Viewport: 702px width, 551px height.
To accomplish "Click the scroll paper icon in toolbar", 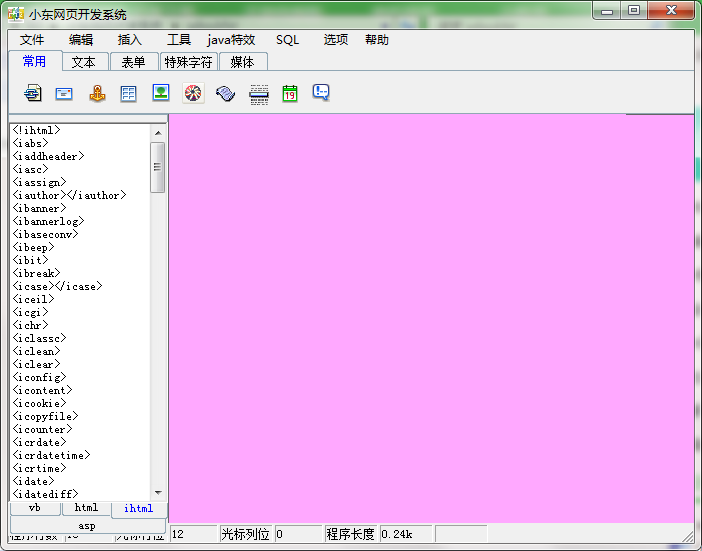I will pos(225,93).
